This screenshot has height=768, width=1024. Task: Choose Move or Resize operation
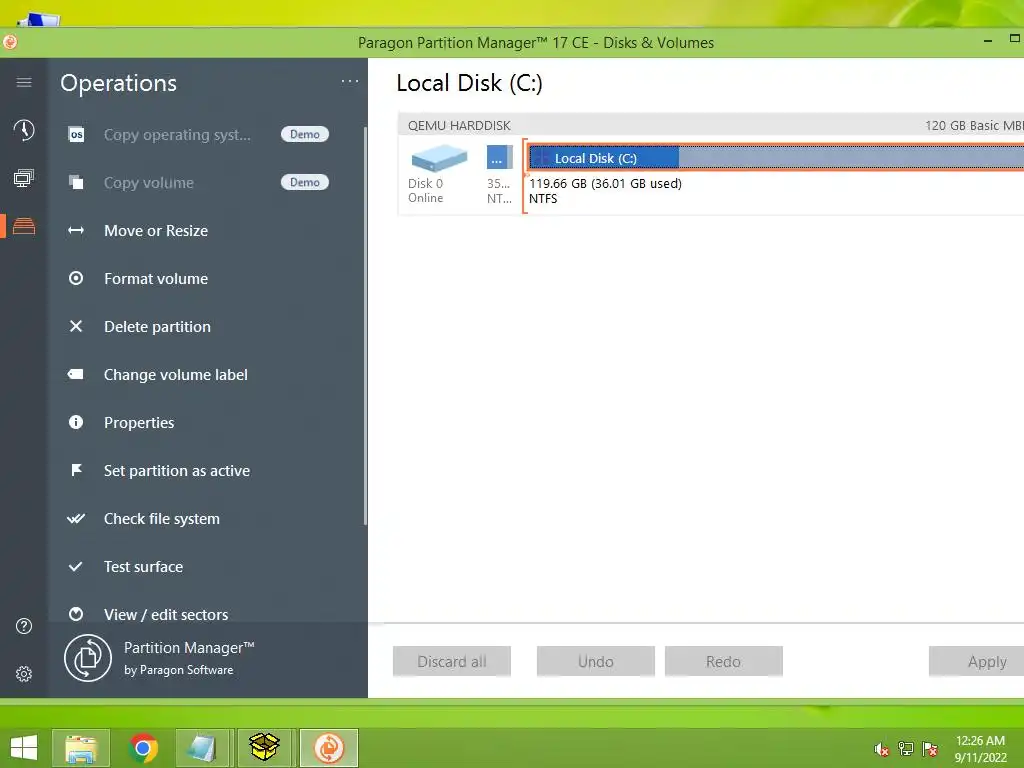tap(155, 231)
